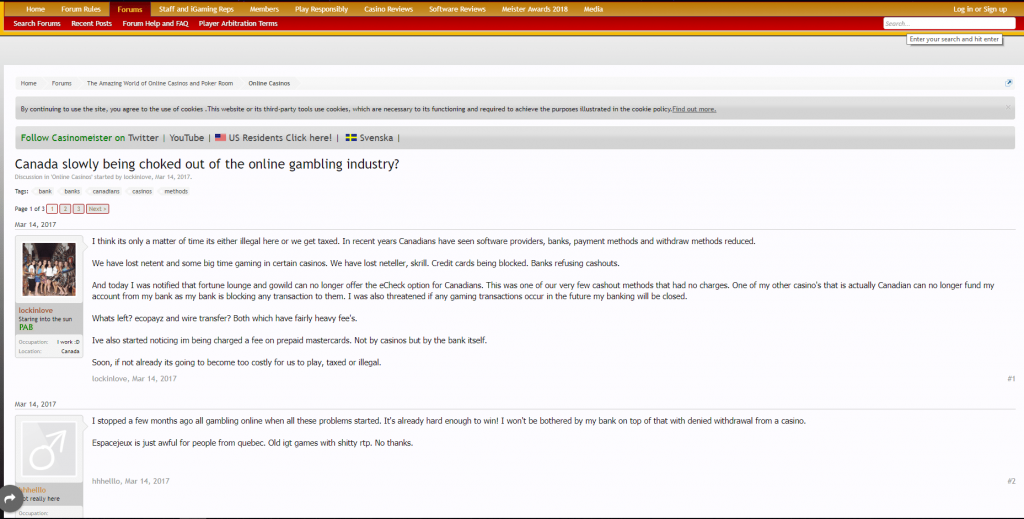Open post permalink #2
Viewport: 1024px width, 519px height.
pyautogui.click(x=1011, y=481)
